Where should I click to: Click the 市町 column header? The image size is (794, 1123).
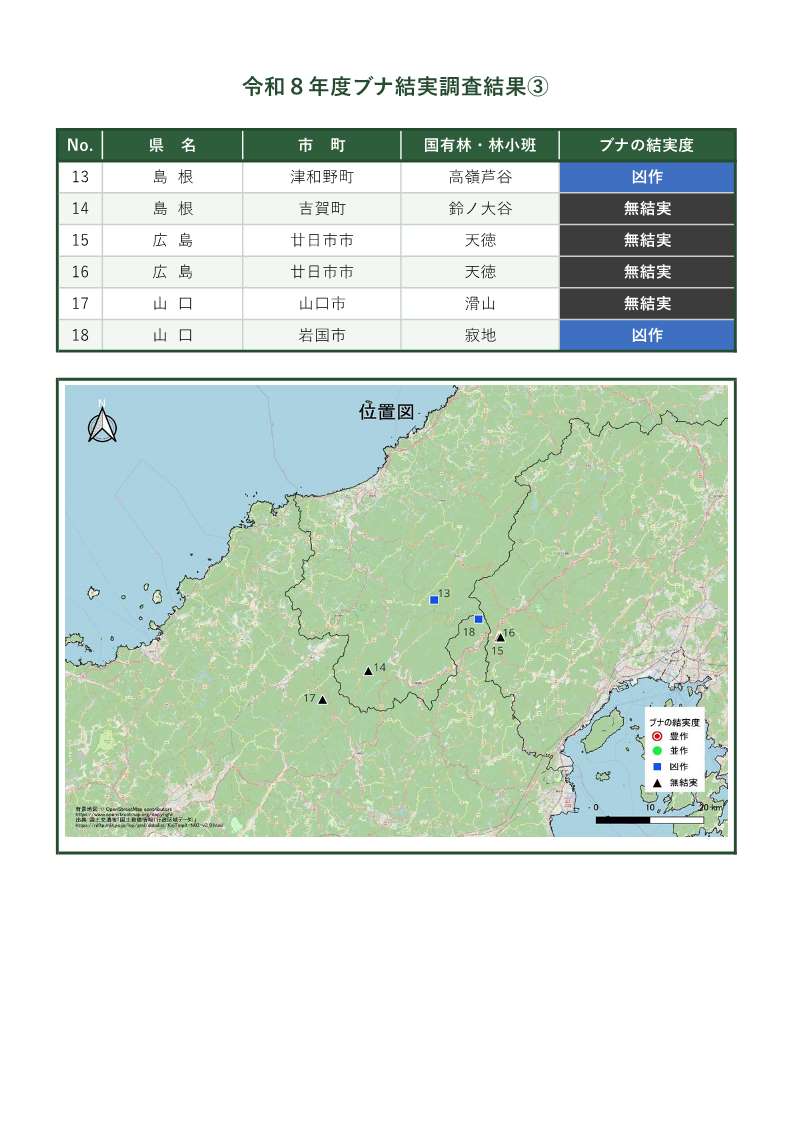click(322, 145)
